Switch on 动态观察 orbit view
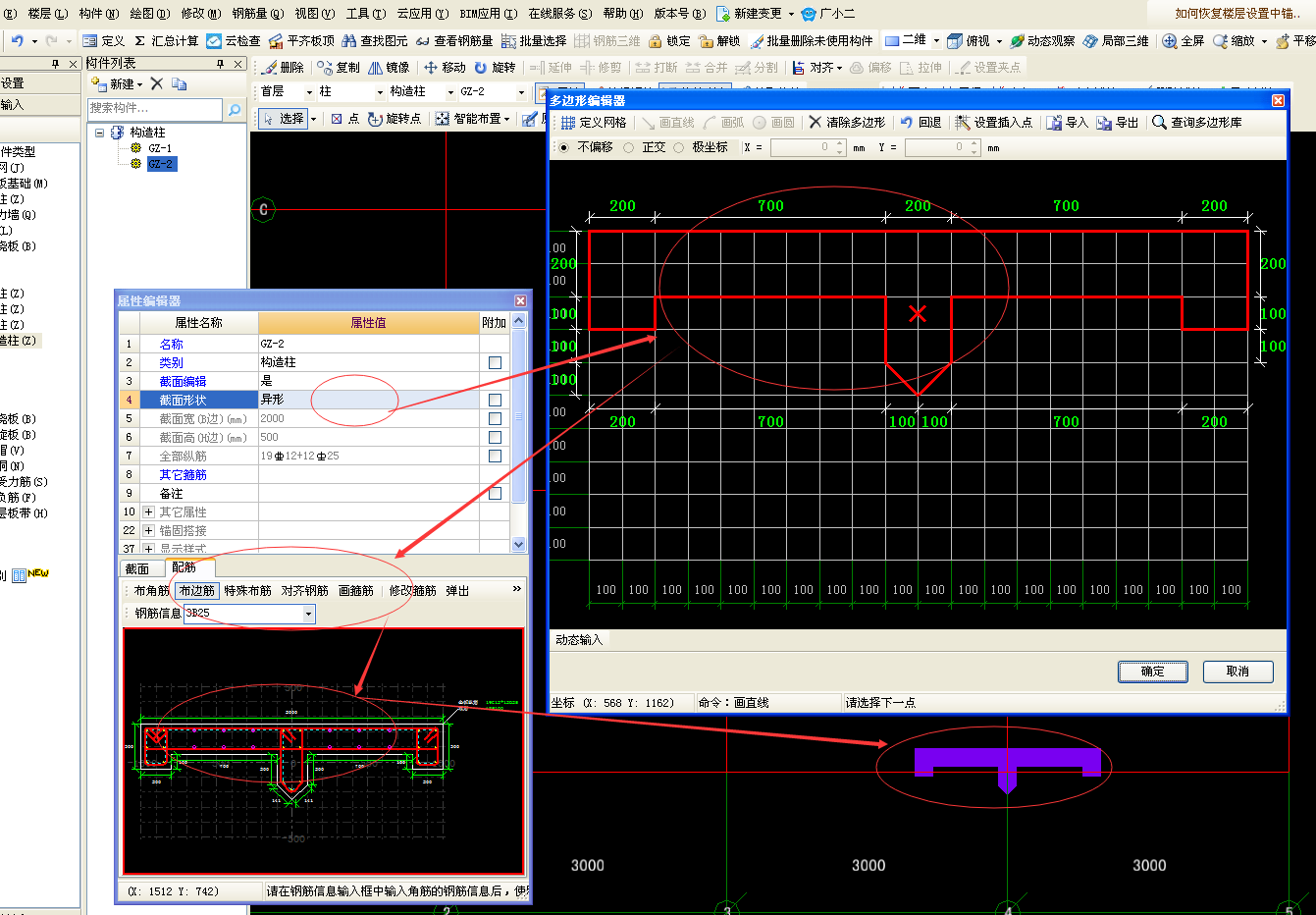 click(1042, 40)
